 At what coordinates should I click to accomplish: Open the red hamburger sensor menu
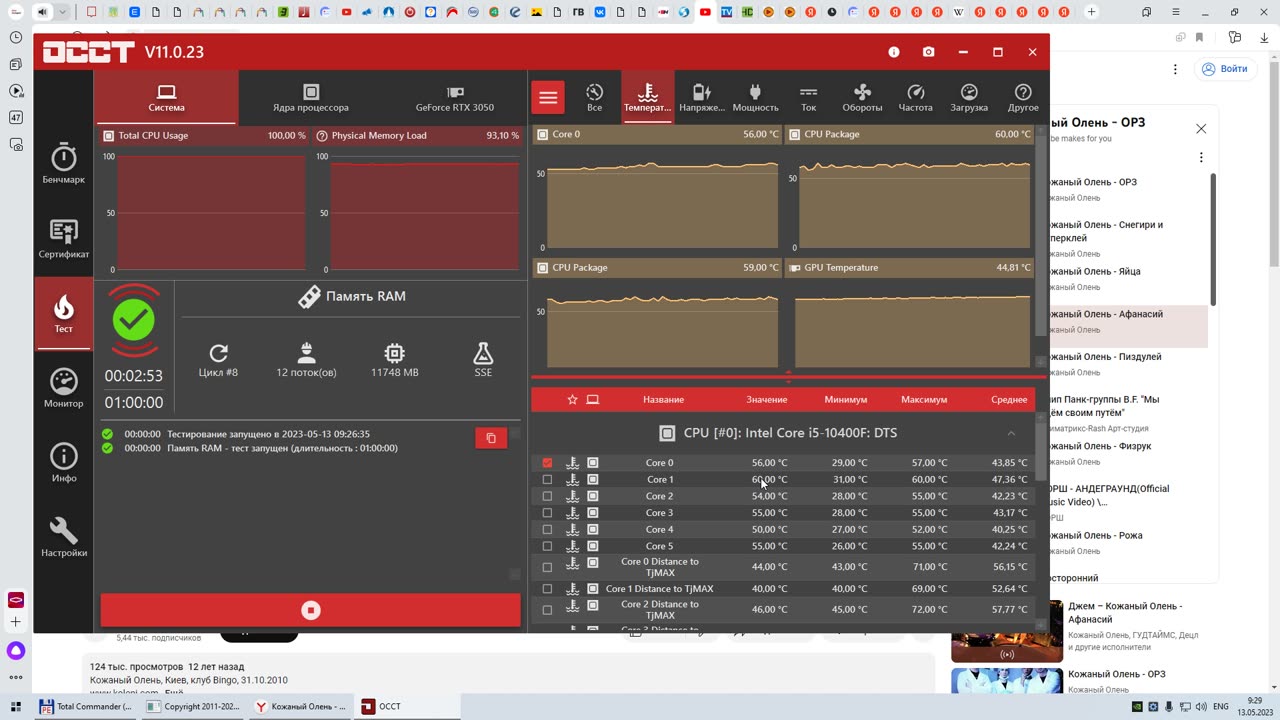click(548, 97)
